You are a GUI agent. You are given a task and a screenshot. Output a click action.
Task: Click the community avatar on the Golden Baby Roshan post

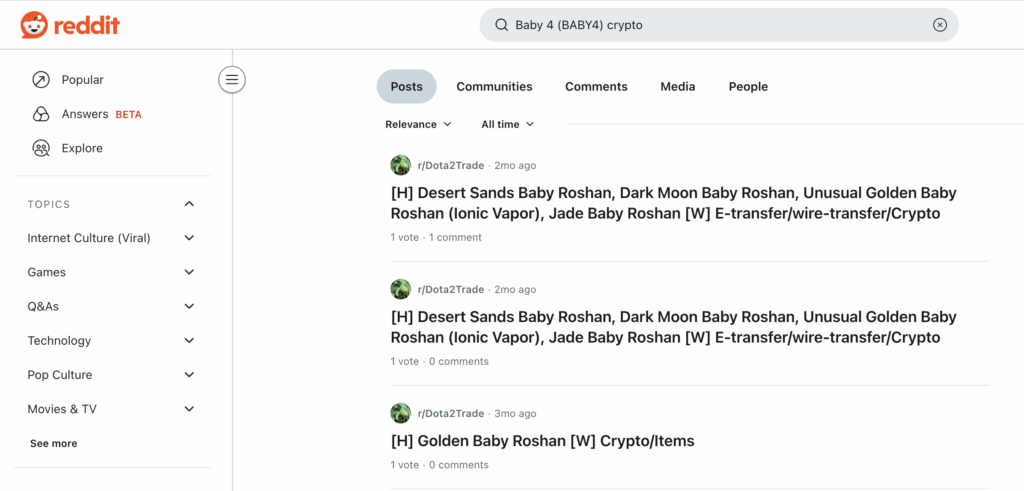pos(401,414)
